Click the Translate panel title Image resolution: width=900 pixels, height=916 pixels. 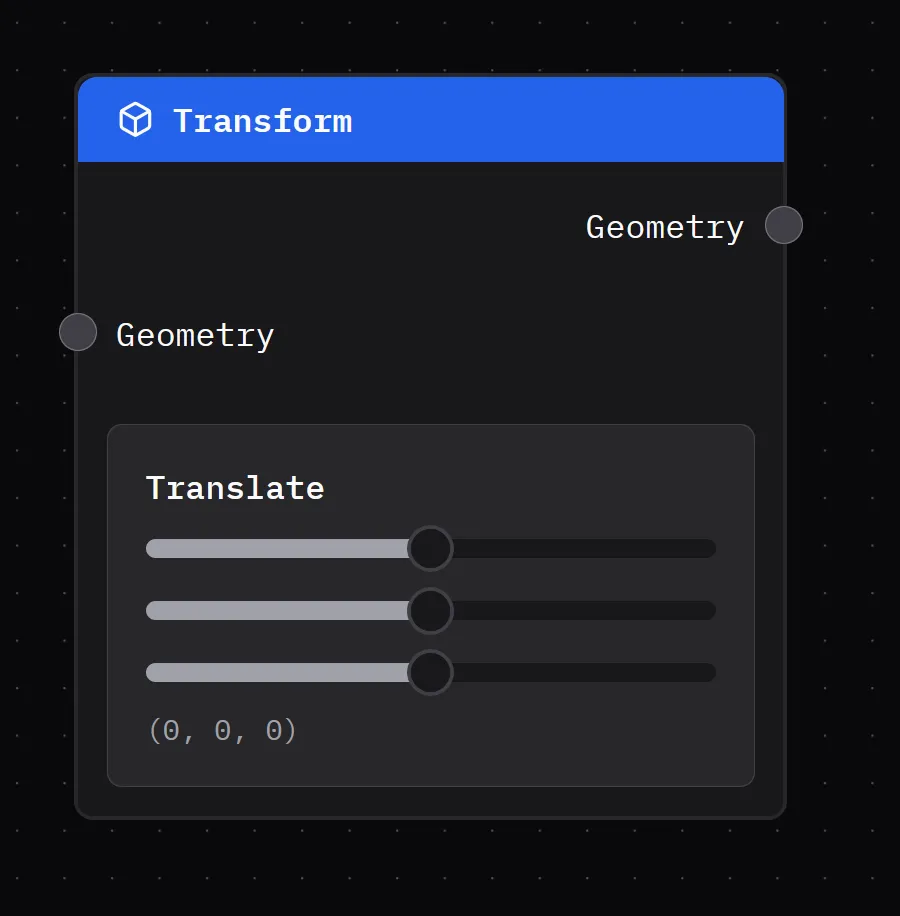[235, 488]
